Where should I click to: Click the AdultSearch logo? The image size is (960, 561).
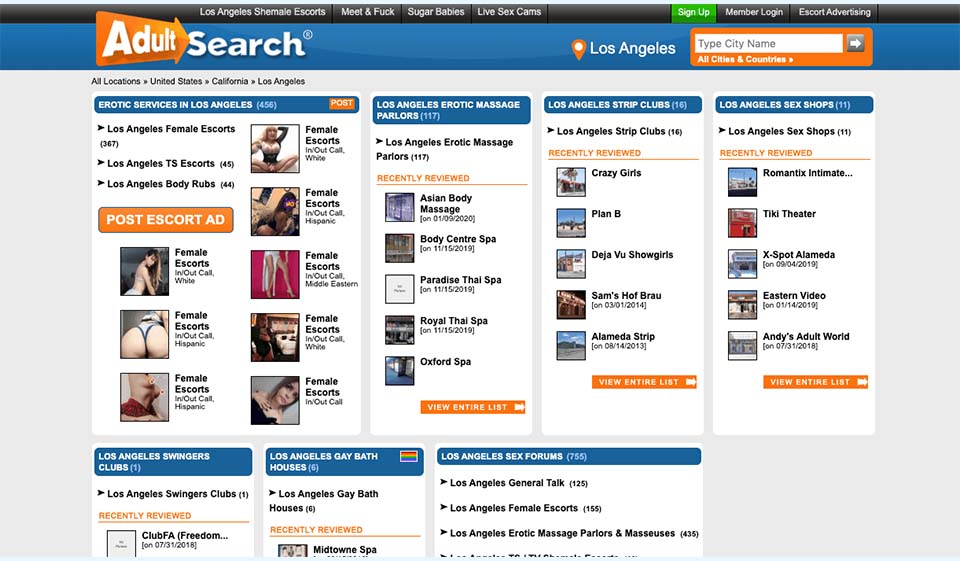click(x=204, y=39)
